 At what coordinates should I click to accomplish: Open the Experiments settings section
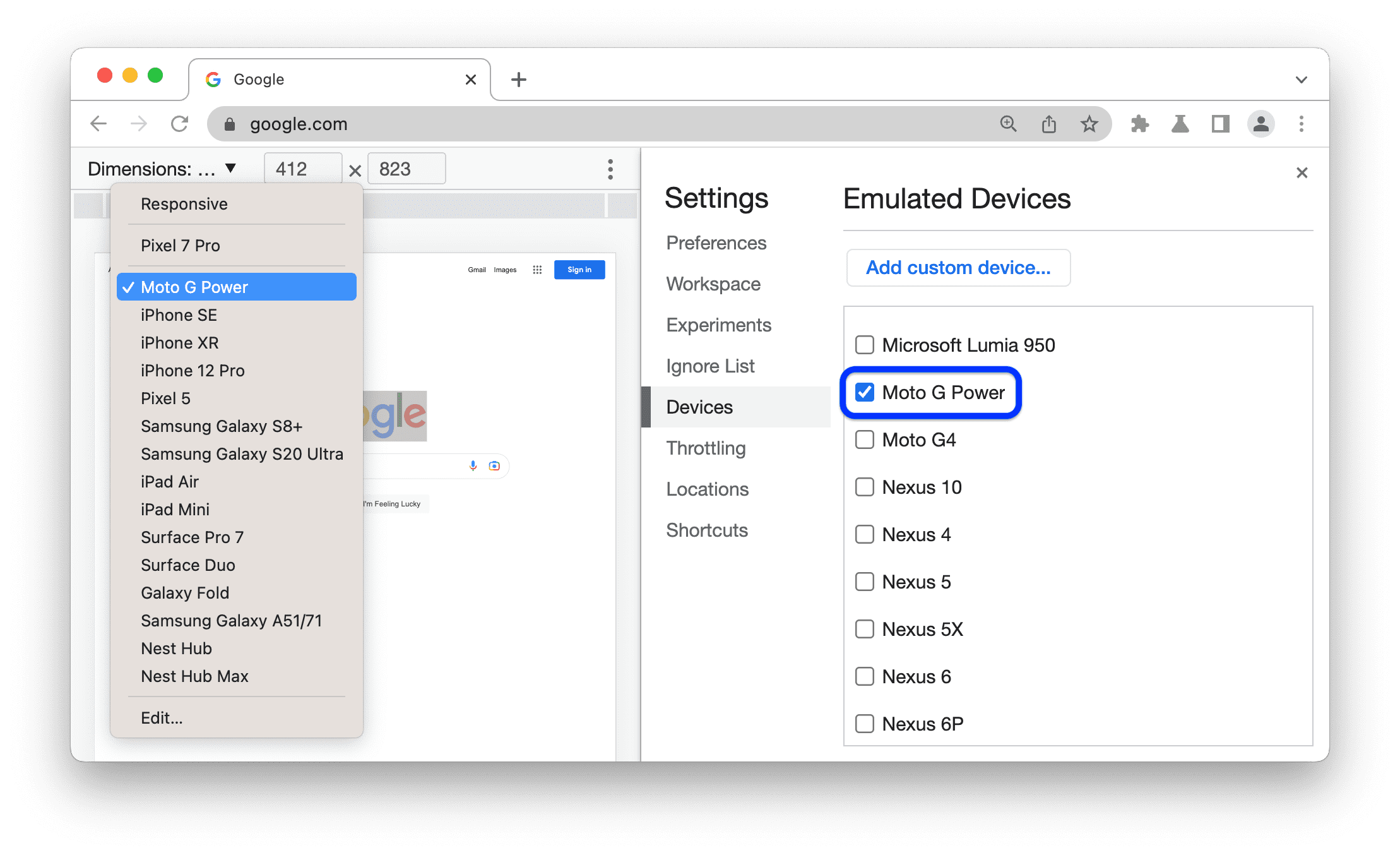point(720,324)
